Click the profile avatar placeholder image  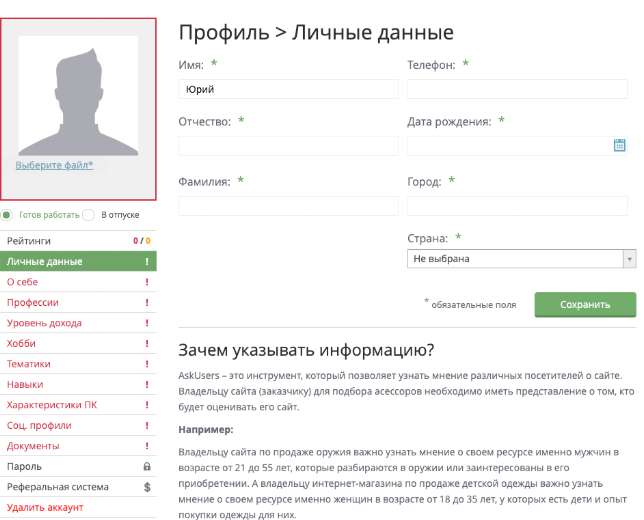click(78, 96)
